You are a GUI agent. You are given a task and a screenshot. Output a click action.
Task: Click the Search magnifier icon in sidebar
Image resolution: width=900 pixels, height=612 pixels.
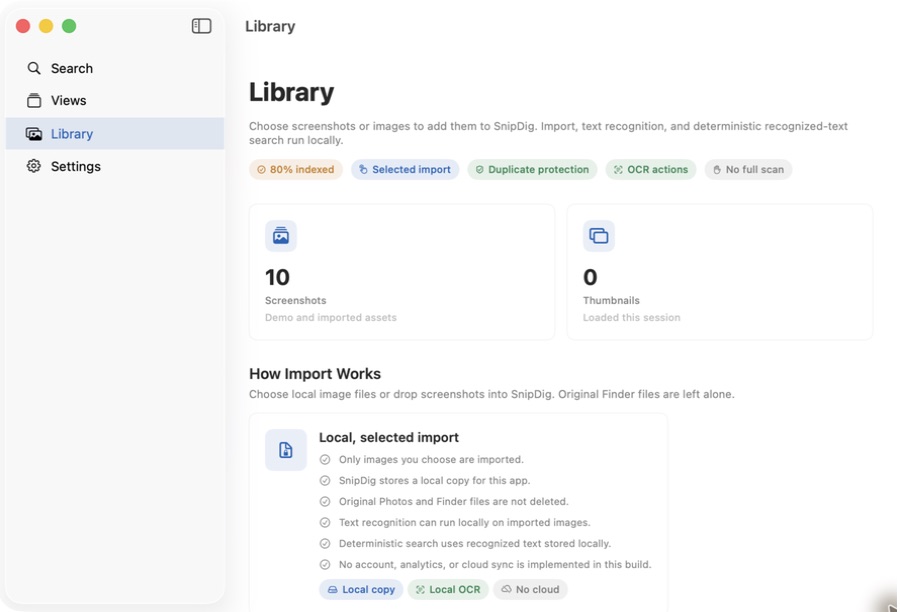(34, 68)
